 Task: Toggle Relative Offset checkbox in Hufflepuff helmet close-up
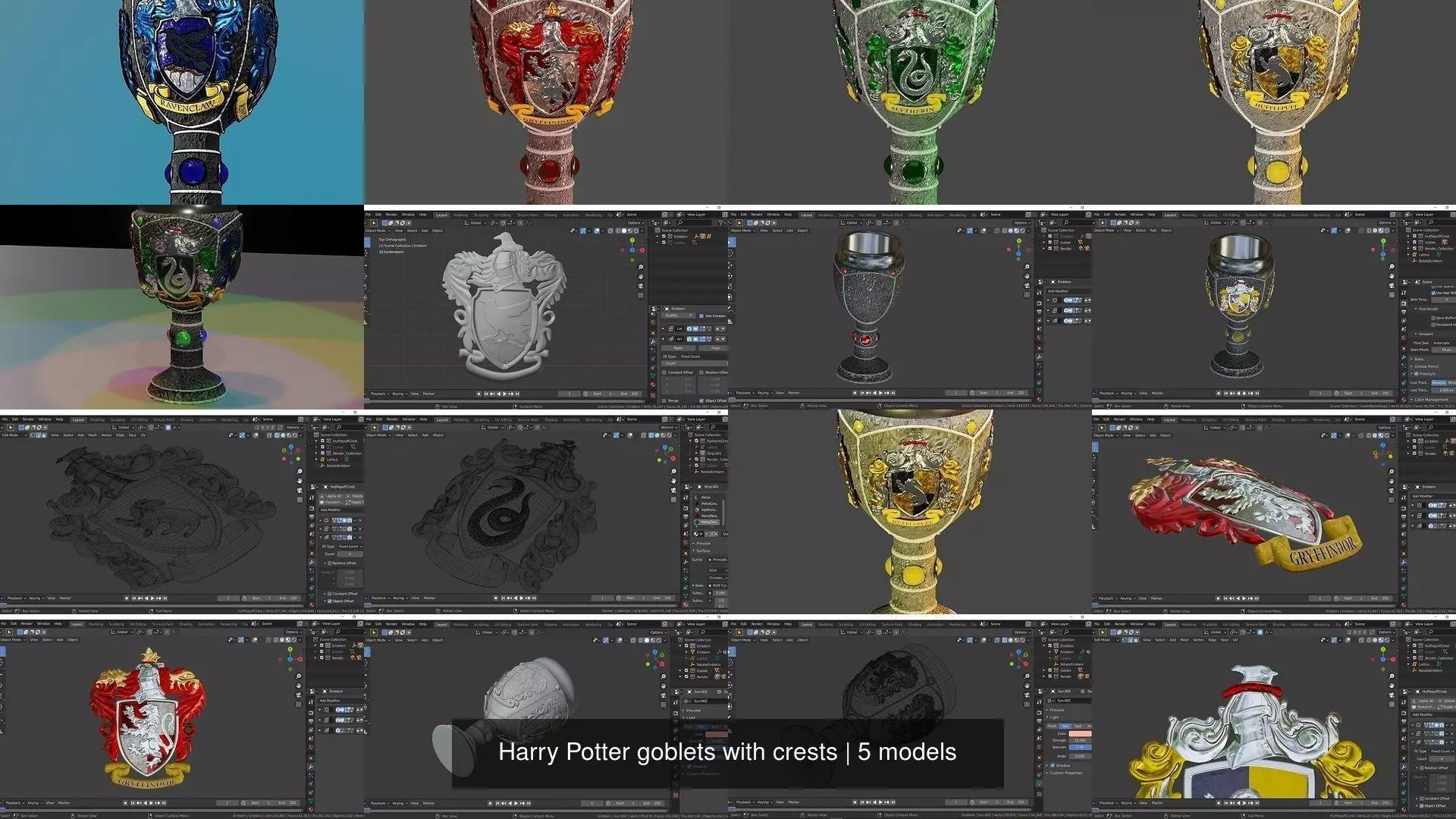click(x=1422, y=767)
